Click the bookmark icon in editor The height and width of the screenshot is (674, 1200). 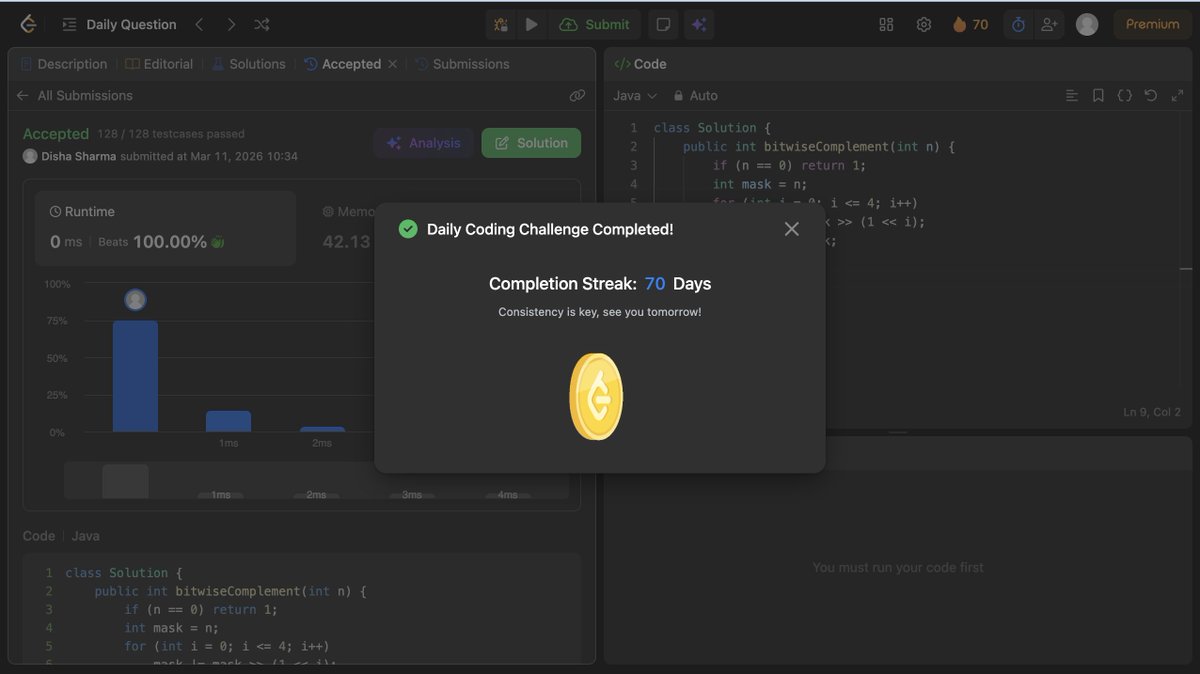(x=1098, y=96)
